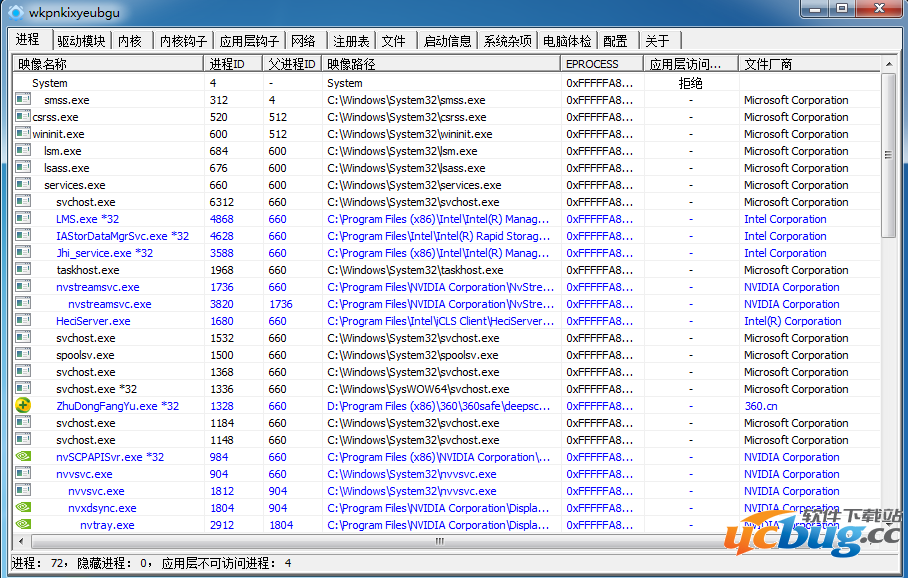Go to the 应用层钩子 tab

[249, 41]
